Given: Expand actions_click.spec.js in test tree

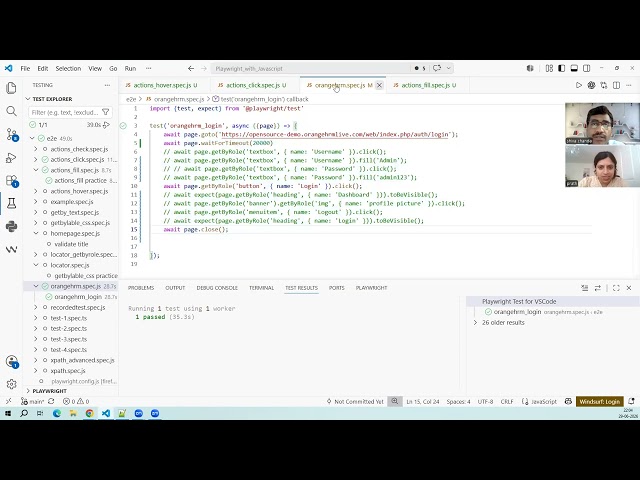Looking at the screenshot, I should tap(36, 160).
